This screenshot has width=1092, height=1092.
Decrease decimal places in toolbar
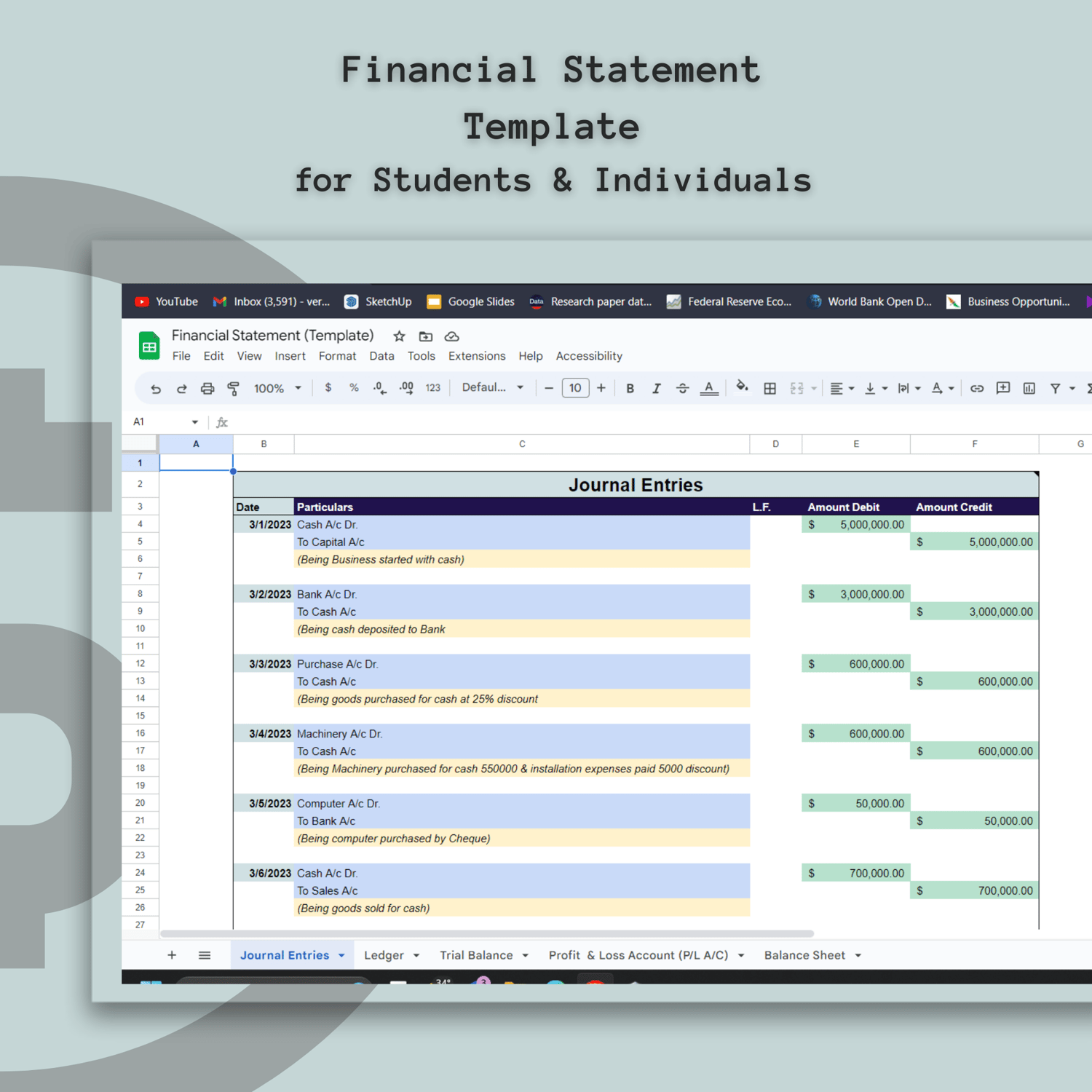coord(379,388)
